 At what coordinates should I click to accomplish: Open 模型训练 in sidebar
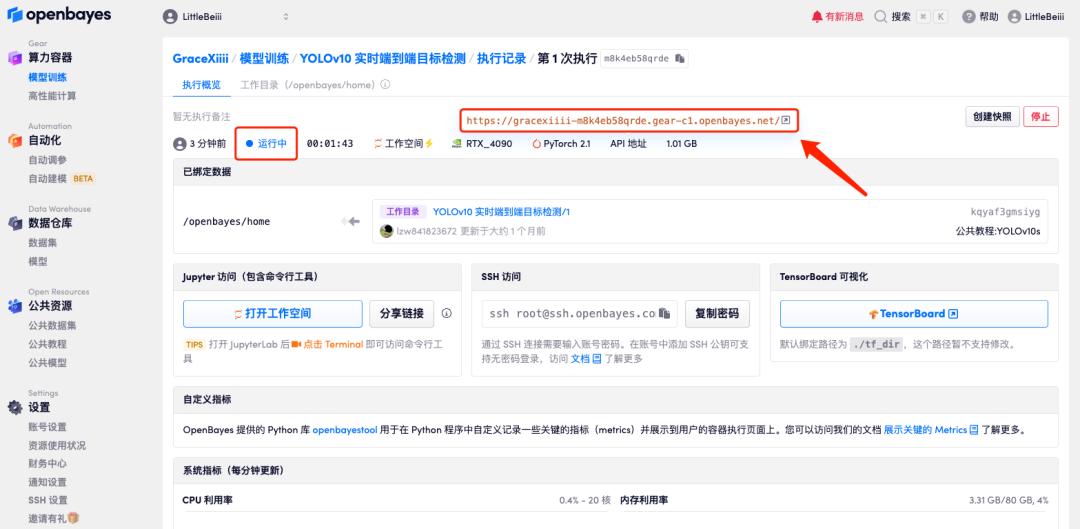tap(48, 77)
